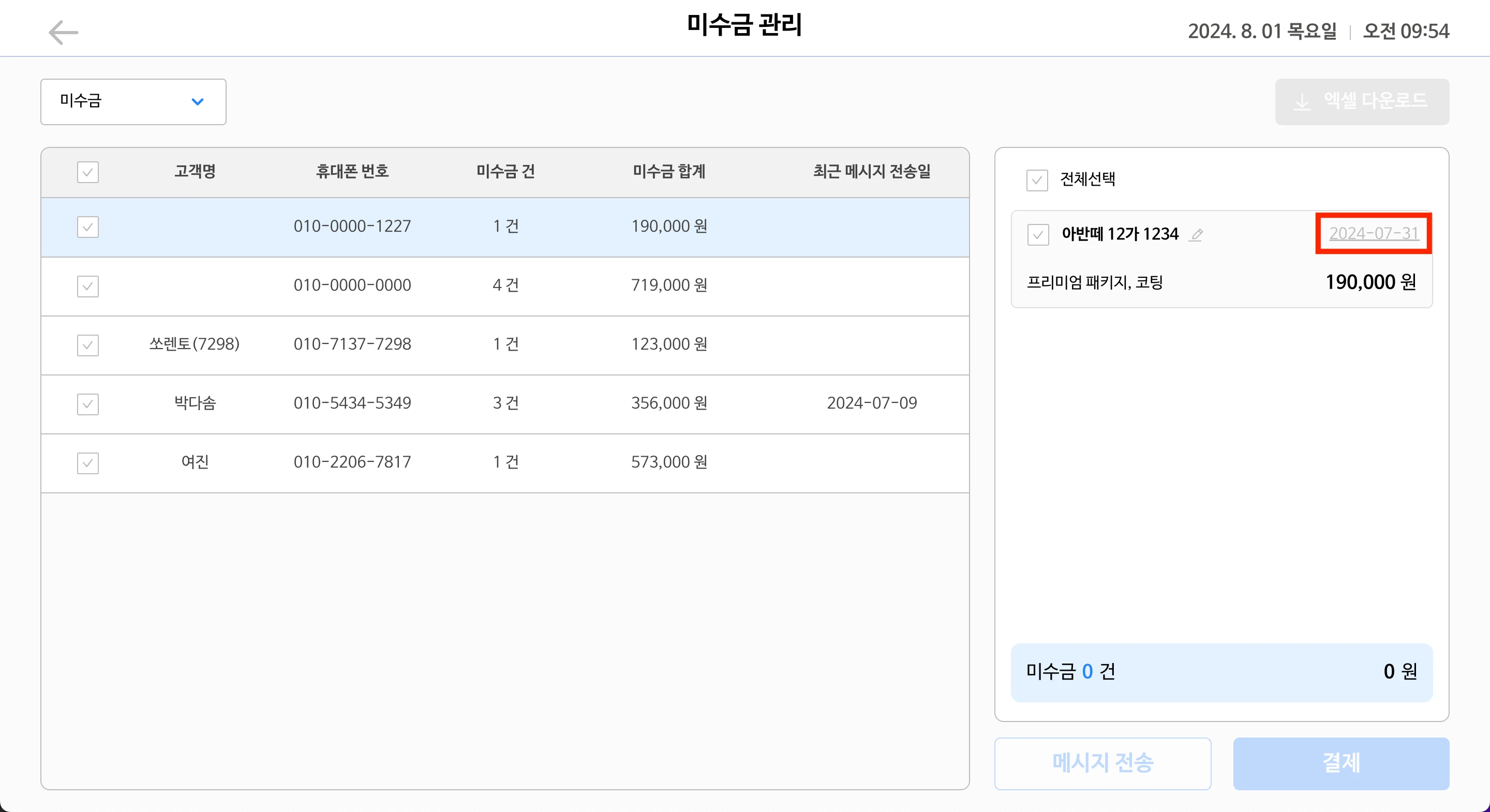This screenshot has height=812, width=1490.
Task: Check the row for 010-0000-1227
Action: (x=88, y=227)
